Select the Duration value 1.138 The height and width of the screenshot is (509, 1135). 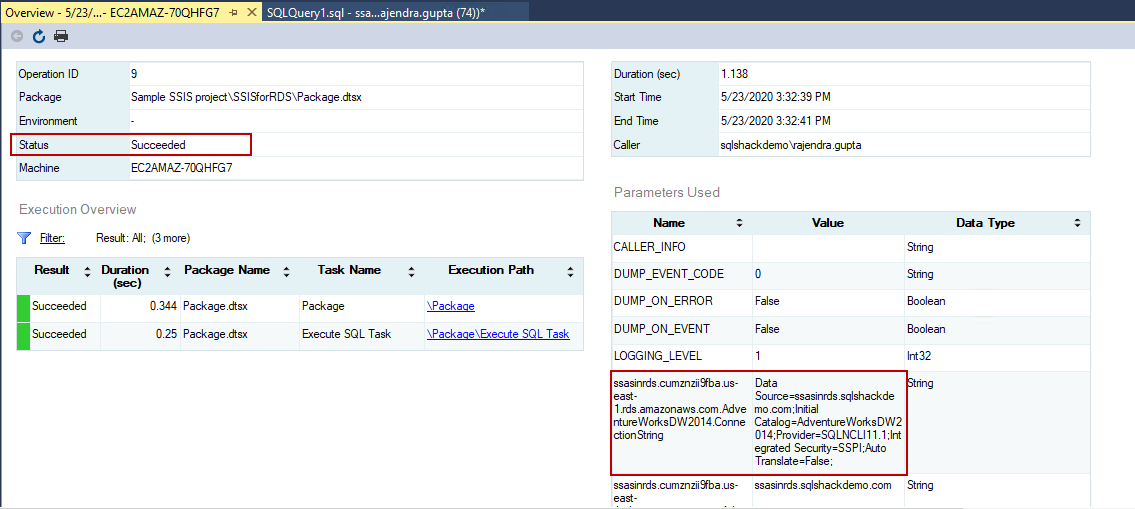click(x=734, y=74)
